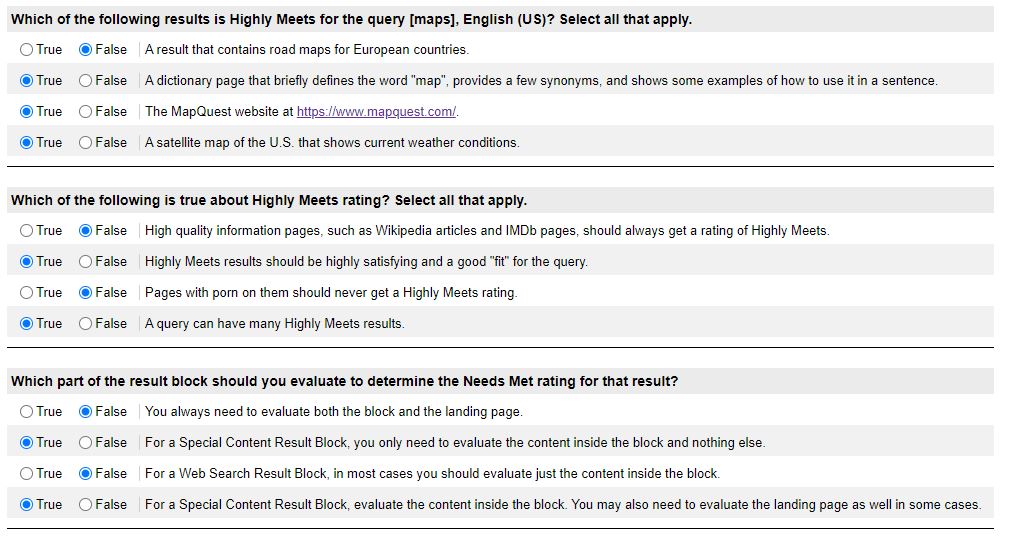Click True for many Highly Meets results
This screenshot has height=540, width=1009.
click(26, 323)
